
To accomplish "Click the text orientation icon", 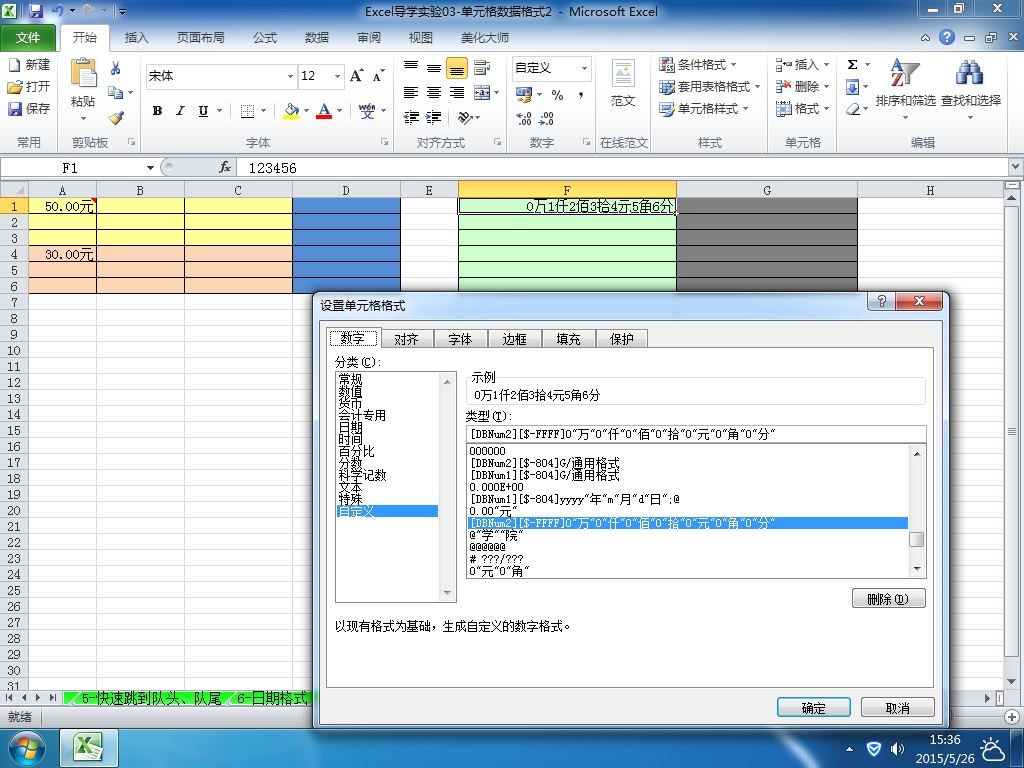I will (464, 118).
